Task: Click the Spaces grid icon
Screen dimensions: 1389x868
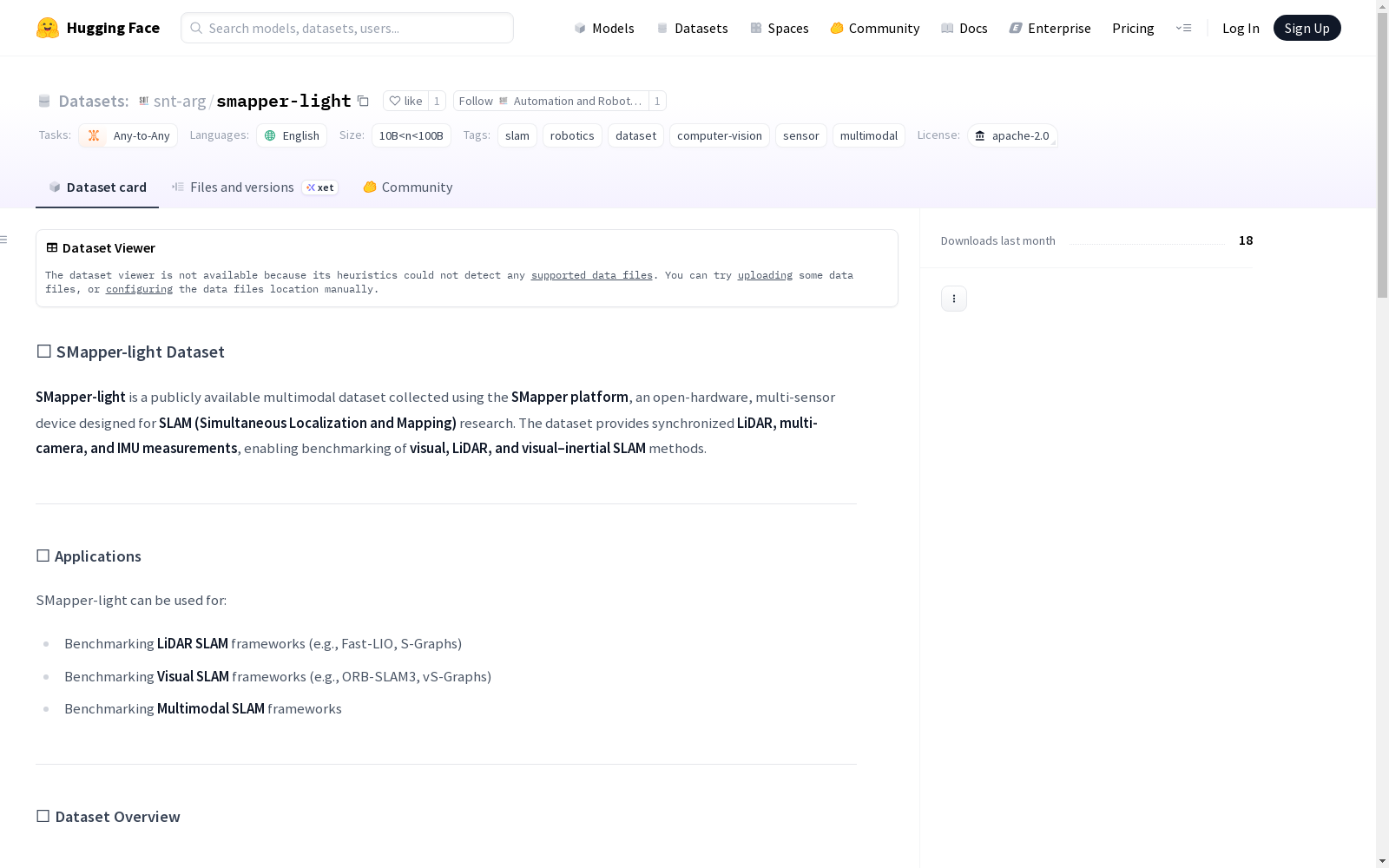Action: (756, 28)
